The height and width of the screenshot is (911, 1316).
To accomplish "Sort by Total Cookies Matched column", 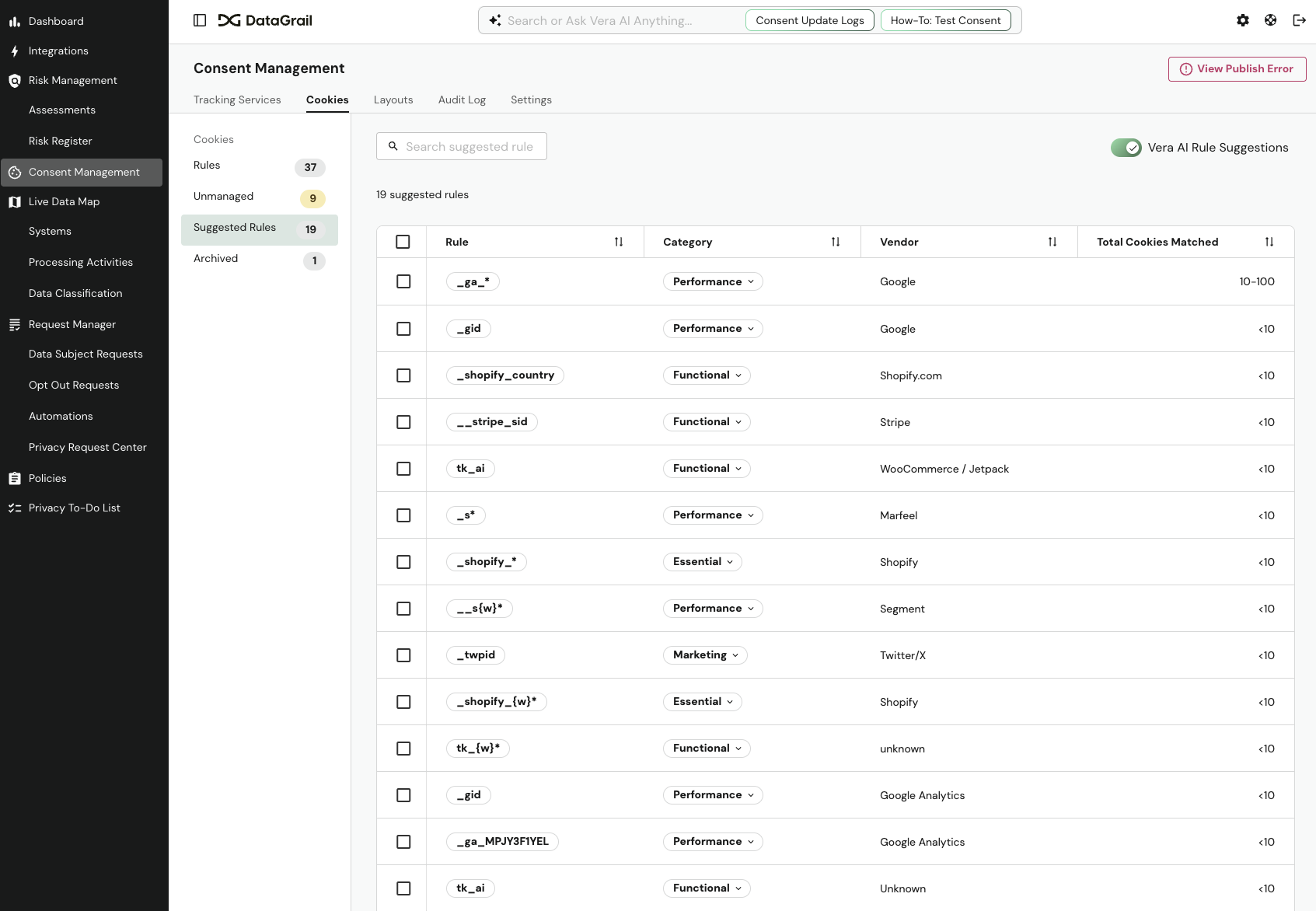I will (x=1269, y=242).
